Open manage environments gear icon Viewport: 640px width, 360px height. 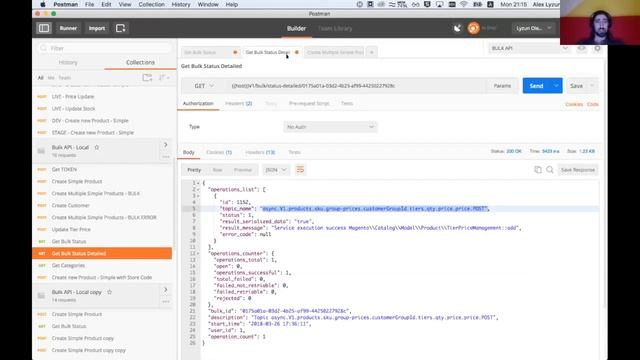pos(597,48)
